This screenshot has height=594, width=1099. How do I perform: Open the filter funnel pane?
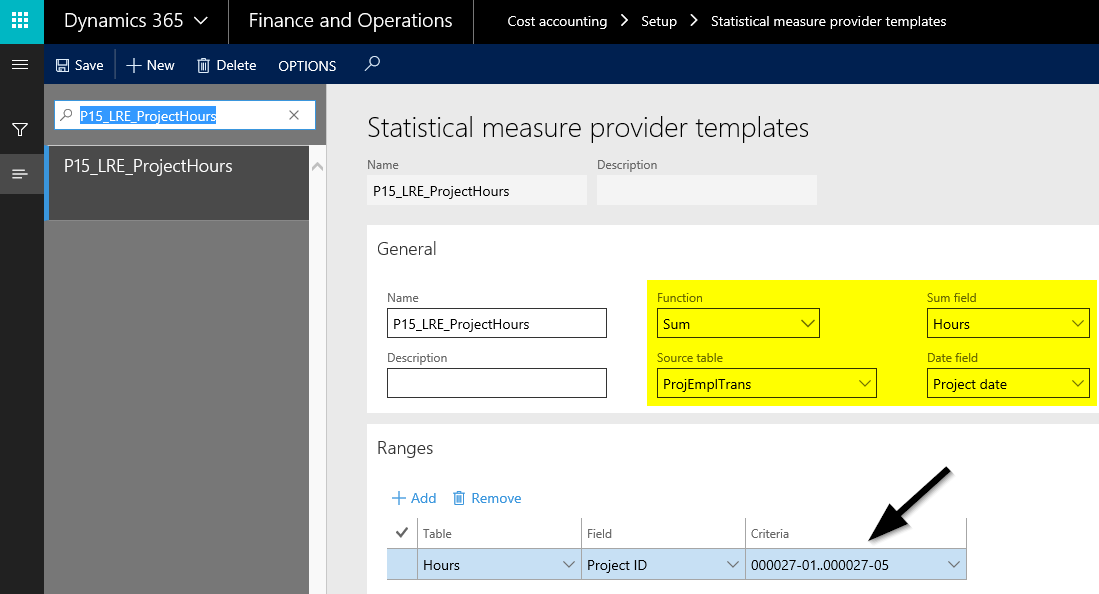20,129
